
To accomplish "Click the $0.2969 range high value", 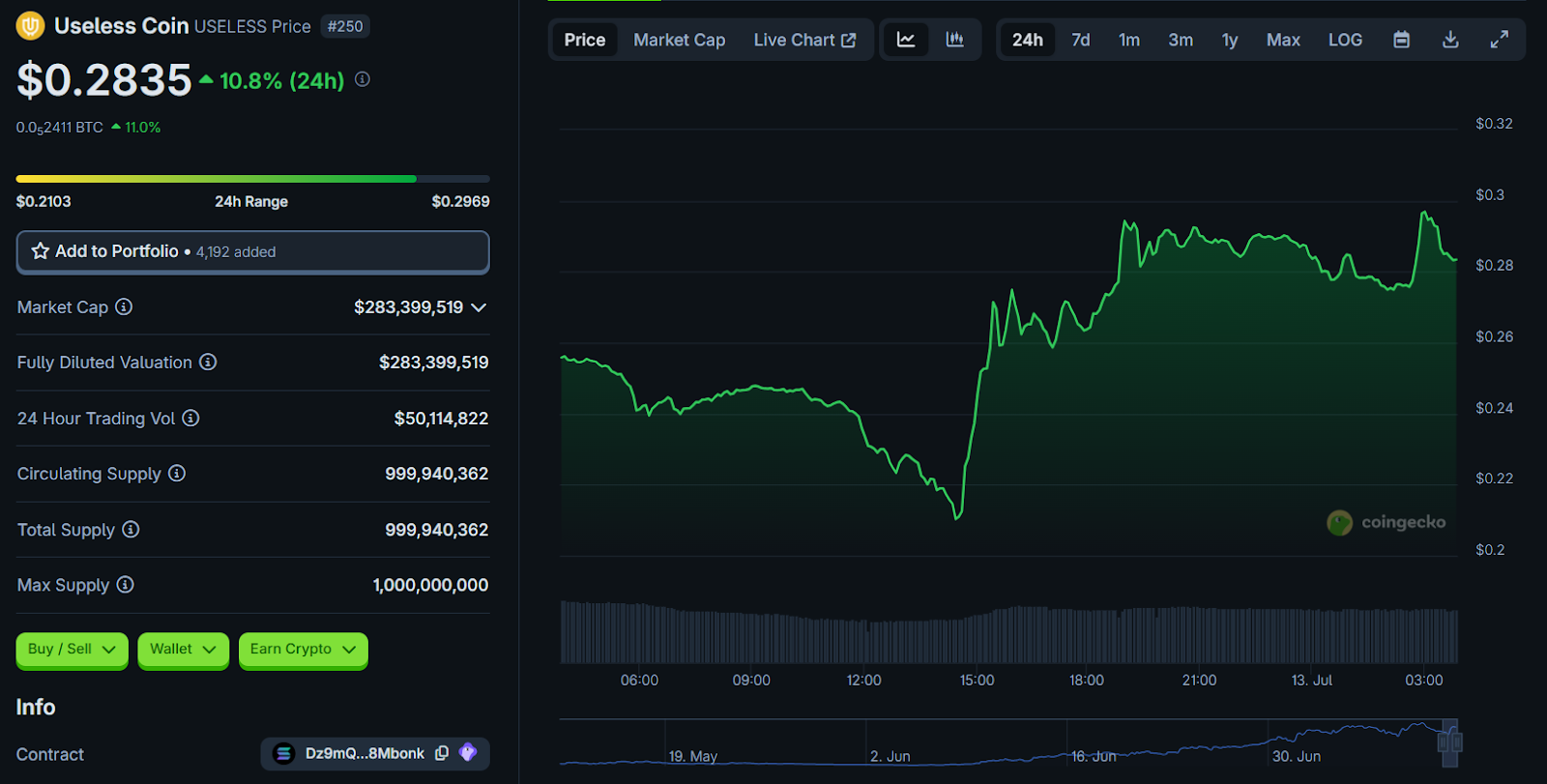I will (460, 201).
